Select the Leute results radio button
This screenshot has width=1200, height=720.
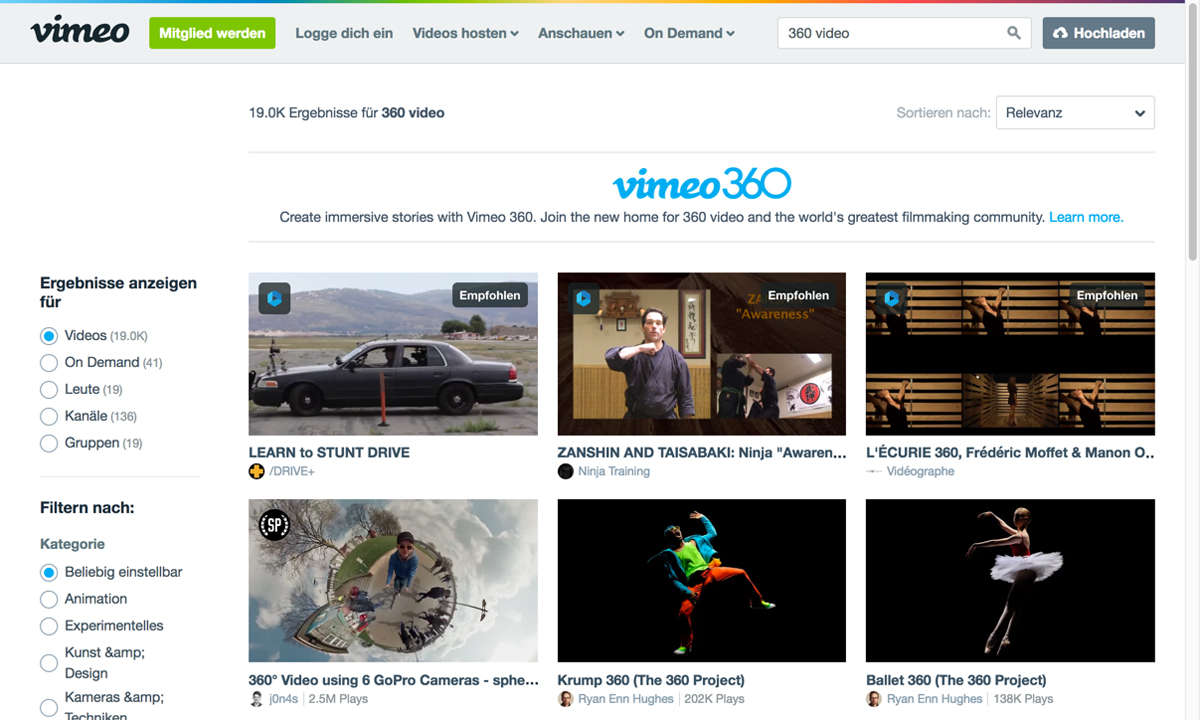point(48,389)
